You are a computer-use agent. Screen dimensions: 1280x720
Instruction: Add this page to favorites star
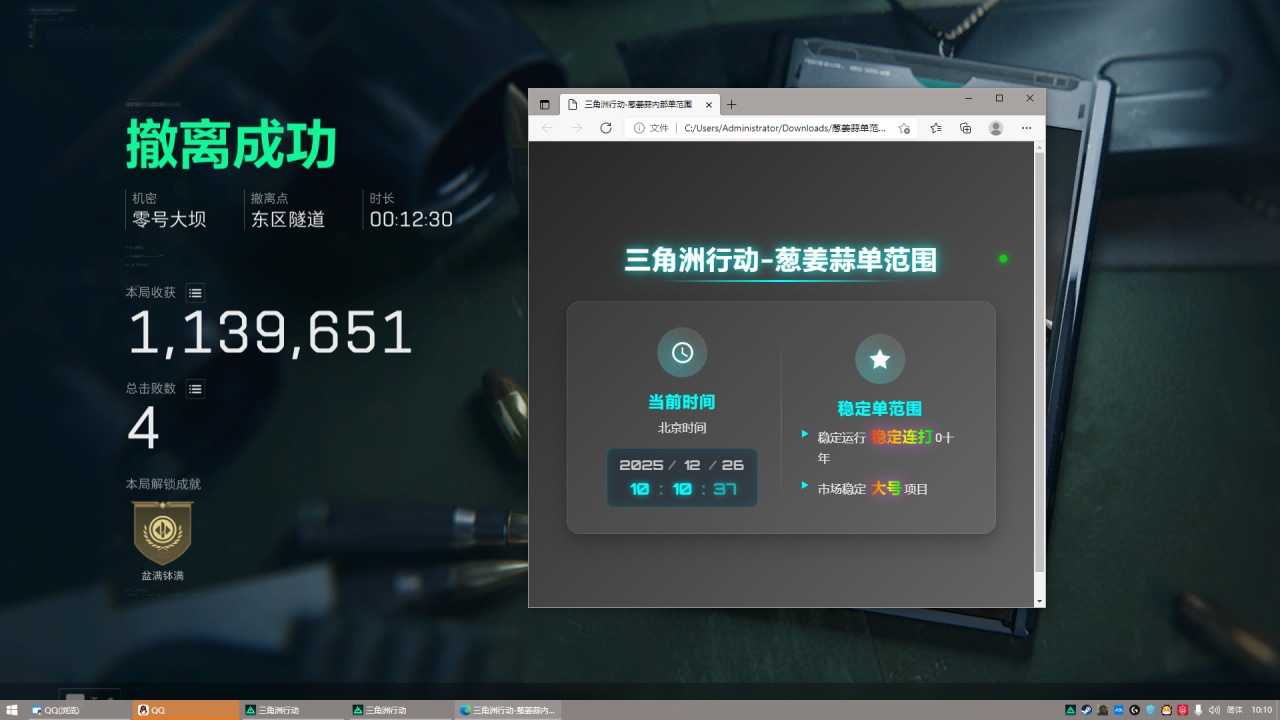pyautogui.click(x=904, y=128)
